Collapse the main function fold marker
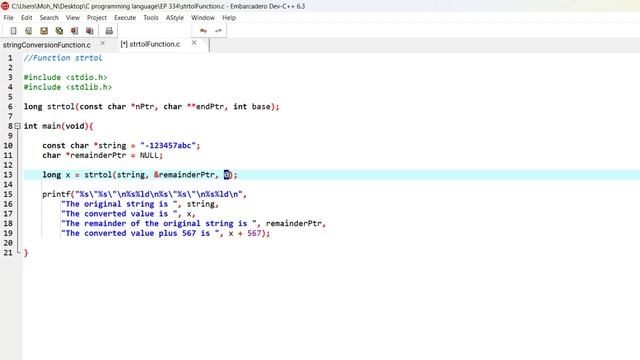640x360 pixels. (x=18, y=126)
